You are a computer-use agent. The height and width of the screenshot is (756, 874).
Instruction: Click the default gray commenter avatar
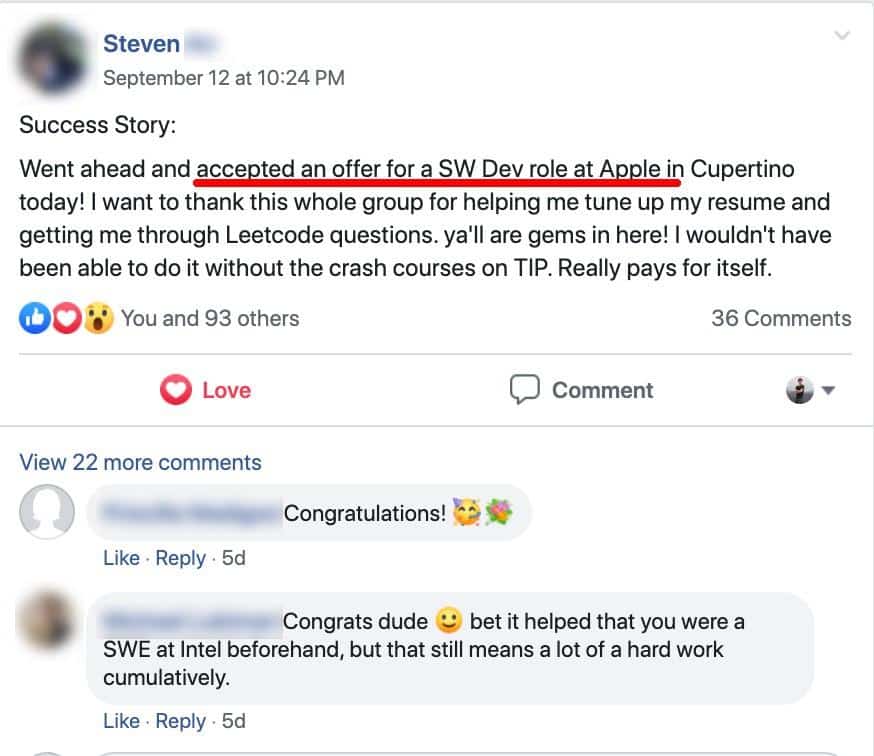click(x=47, y=512)
